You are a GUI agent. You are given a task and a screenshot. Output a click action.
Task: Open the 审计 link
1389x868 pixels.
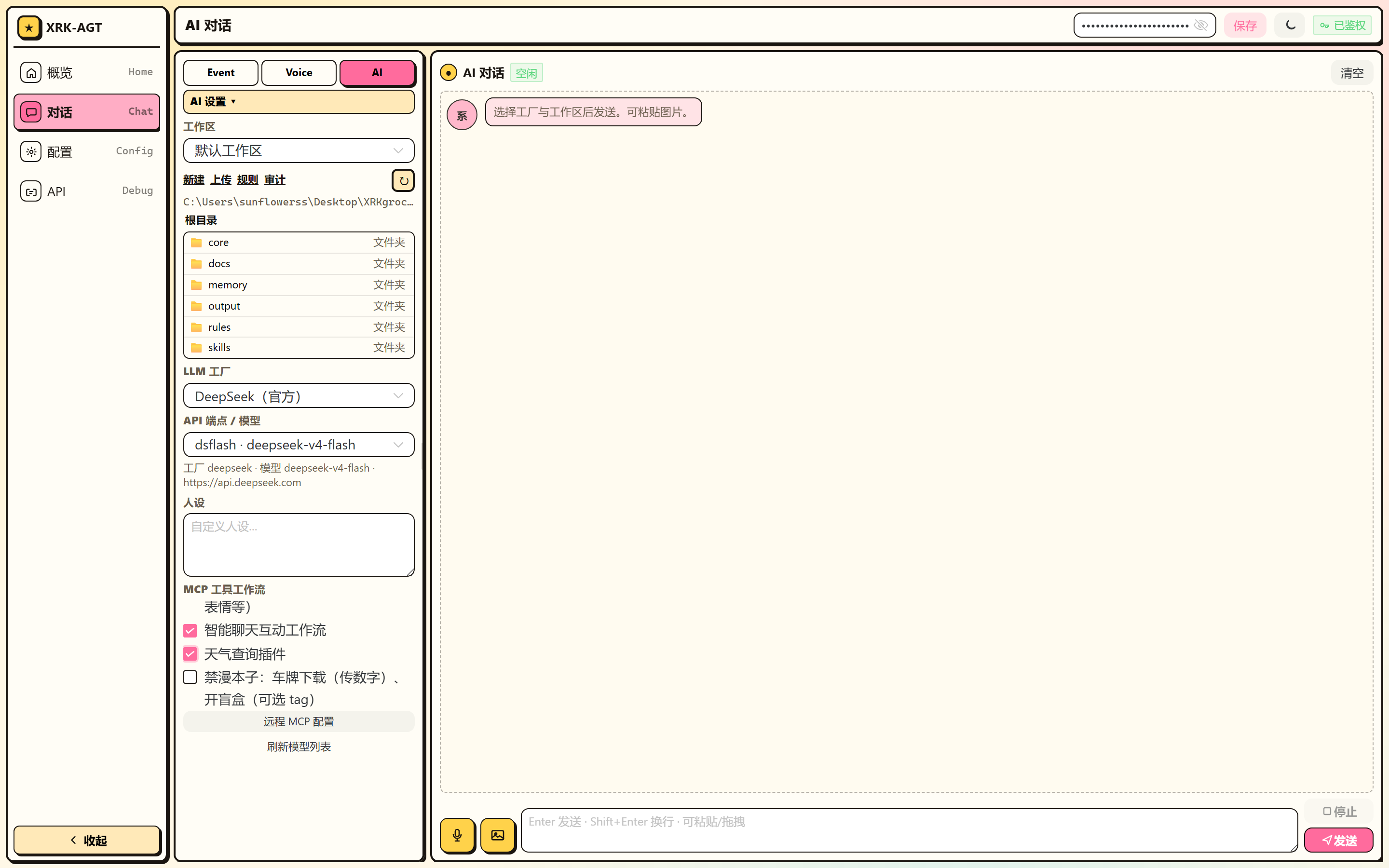tap(275, 180)
